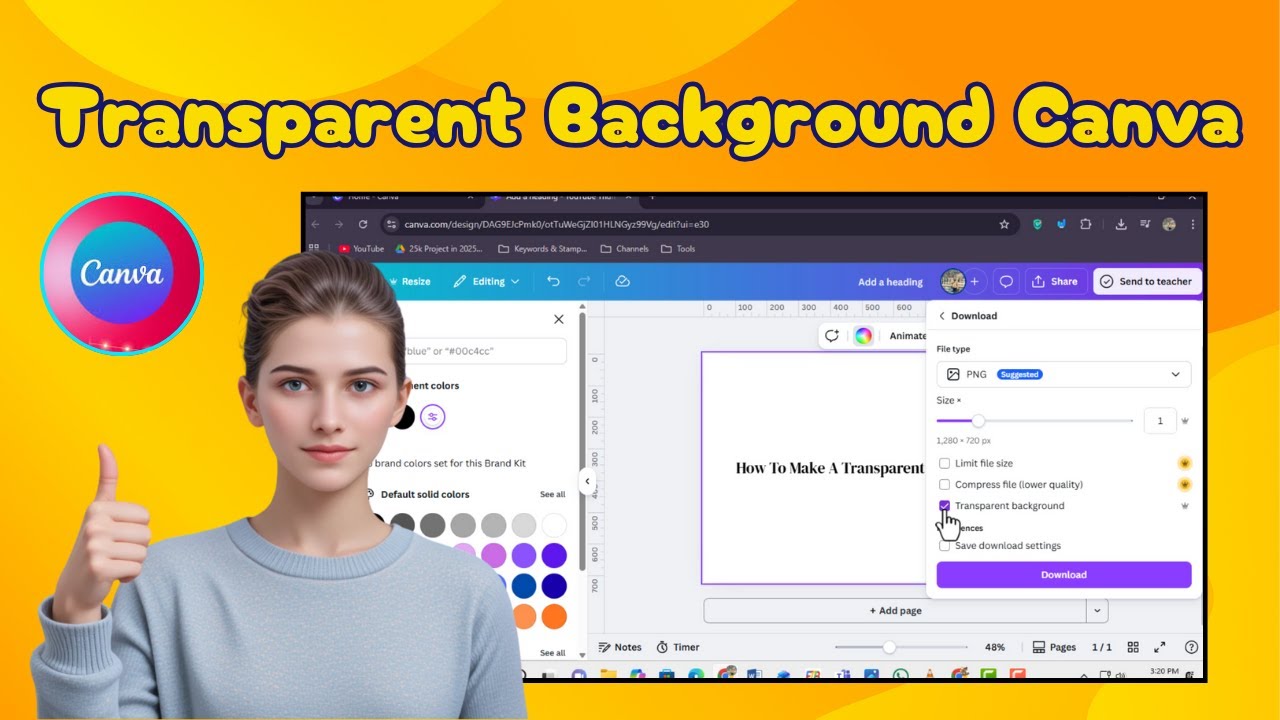The height and width of the screenshot is (720, 1280).
Task: Enter fullscreen with the expand arrows icon
Action: [x=1160, y=647]
